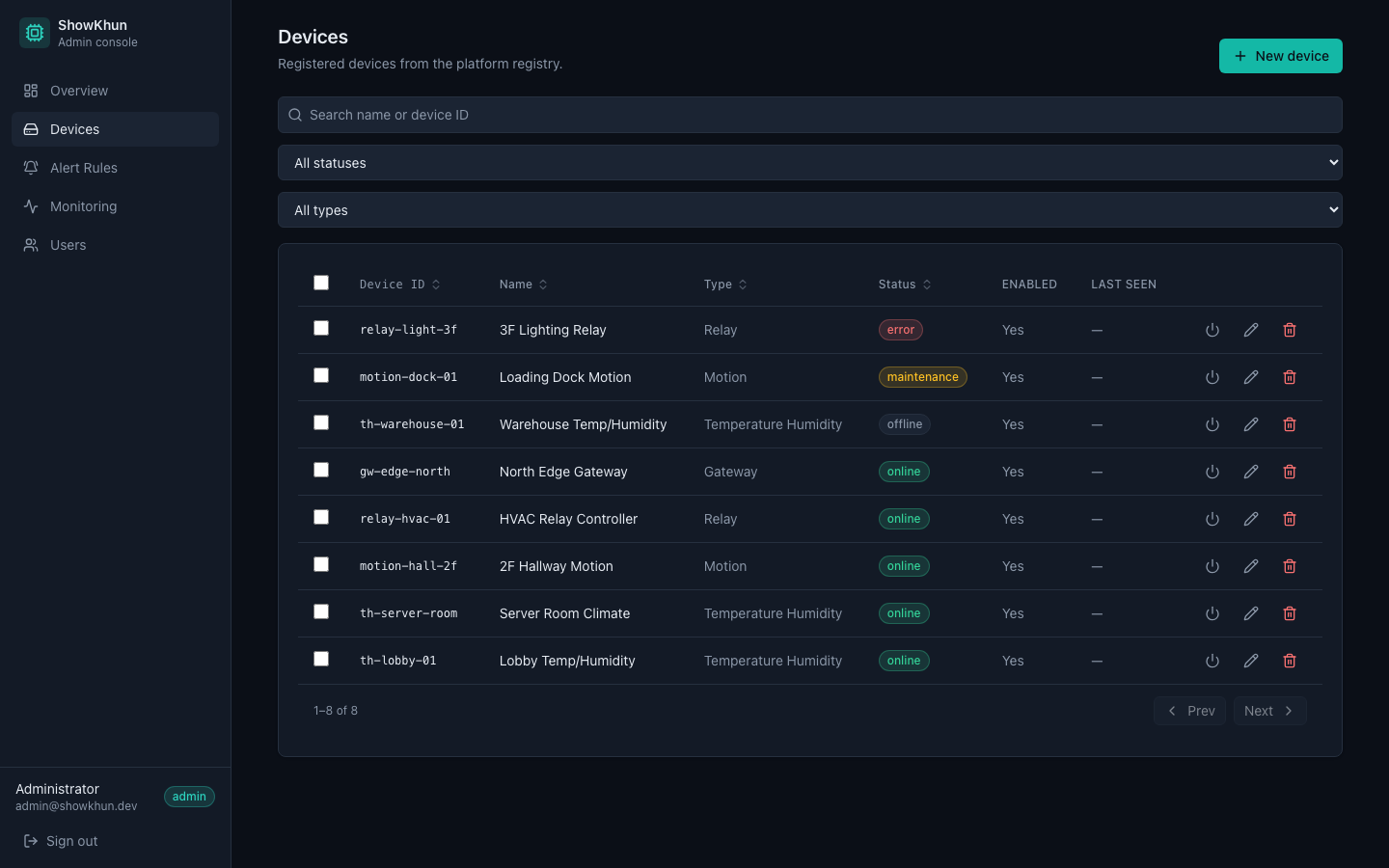Delete the th-server-room device
Screen dimensions: 1389x868
1290,613
